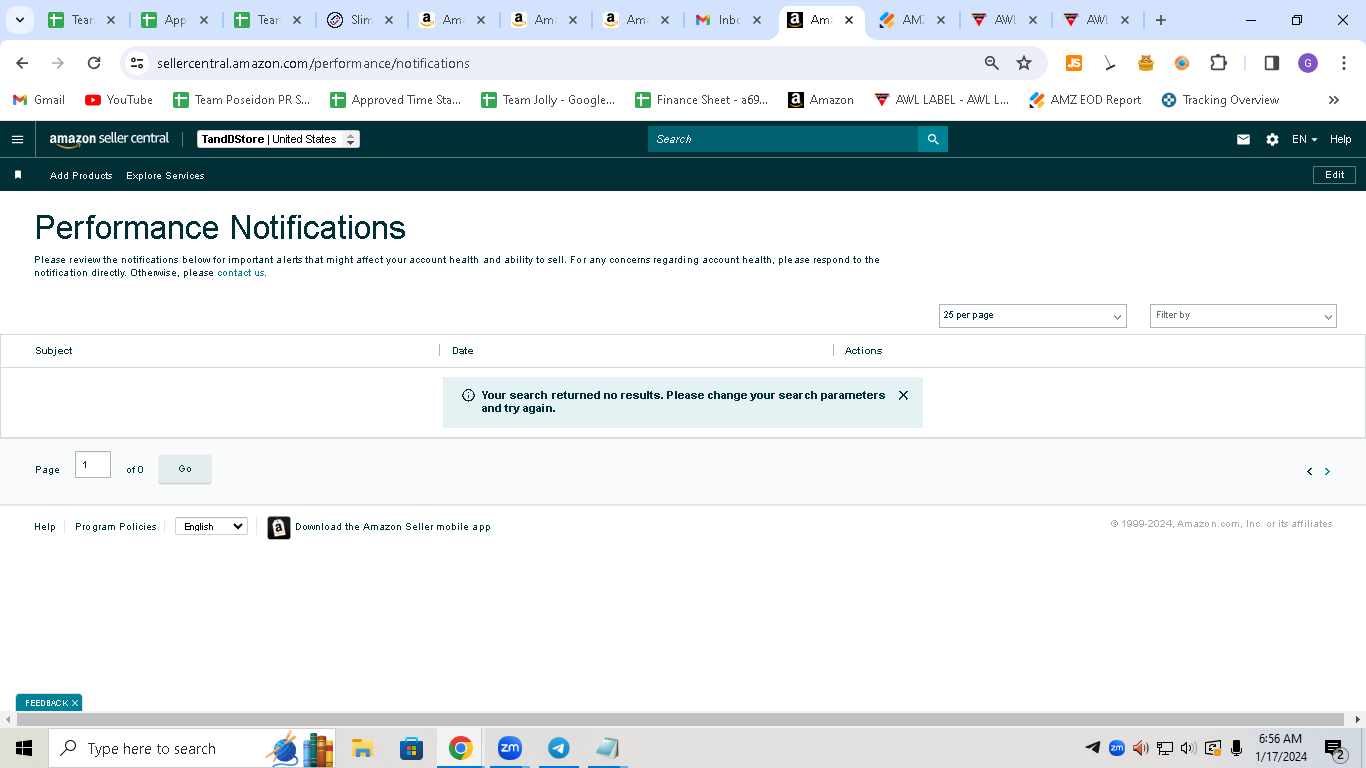Open Zoom from the taskbar
Image resolution: width=1366 pixels, height=768 pixels.
point(510,748)
